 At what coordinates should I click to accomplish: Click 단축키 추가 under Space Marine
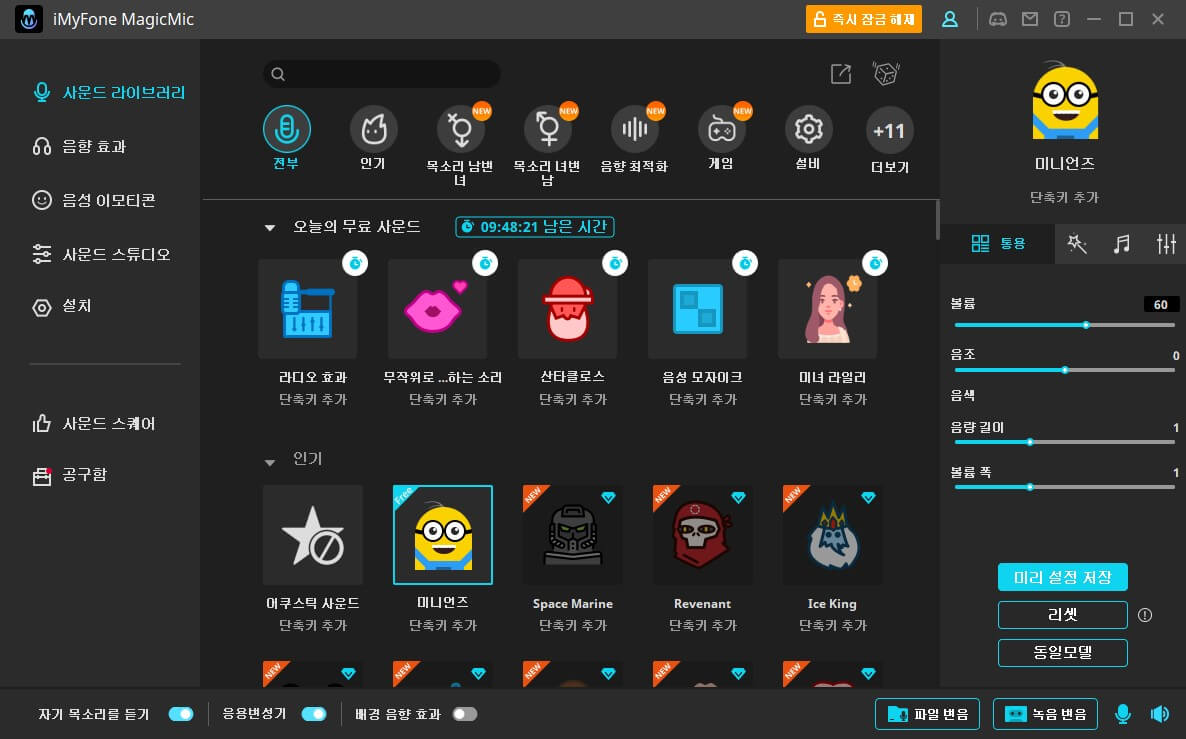pyautogui.click(x=573, y=626)
